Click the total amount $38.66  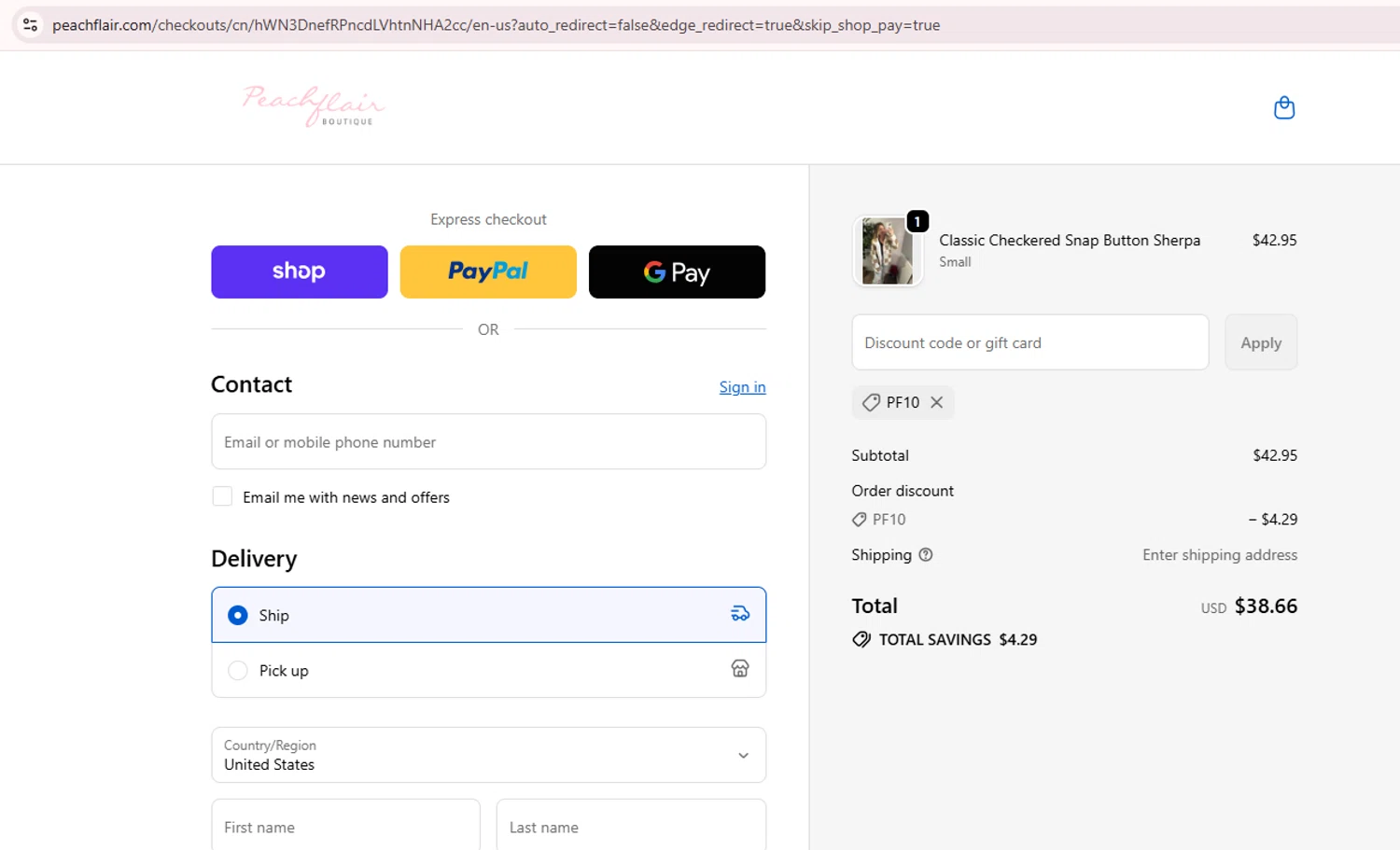coord(1266,606)
